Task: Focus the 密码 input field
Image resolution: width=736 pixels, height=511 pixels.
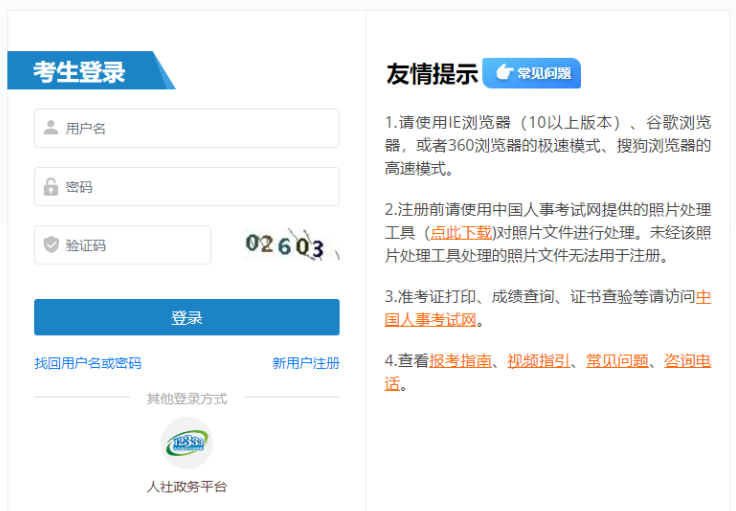Action: 187,186
